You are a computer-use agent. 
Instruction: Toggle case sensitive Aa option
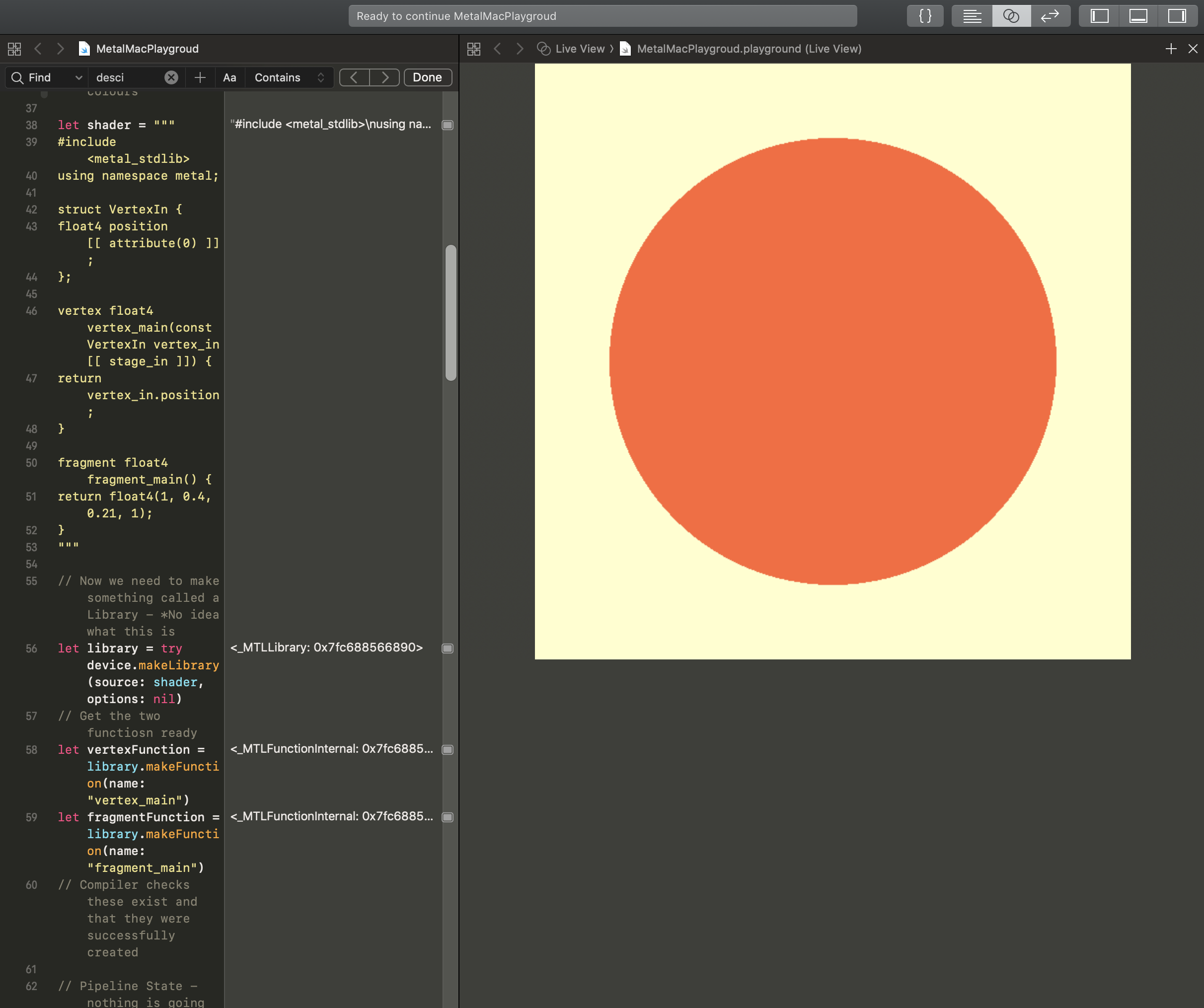[x=229, y=77]
